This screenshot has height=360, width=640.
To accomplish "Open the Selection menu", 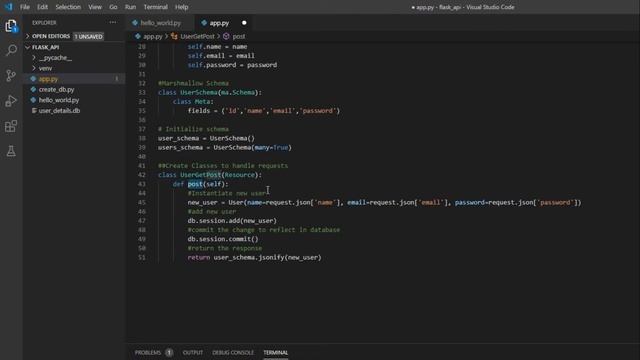I will [x=68, y=7].
